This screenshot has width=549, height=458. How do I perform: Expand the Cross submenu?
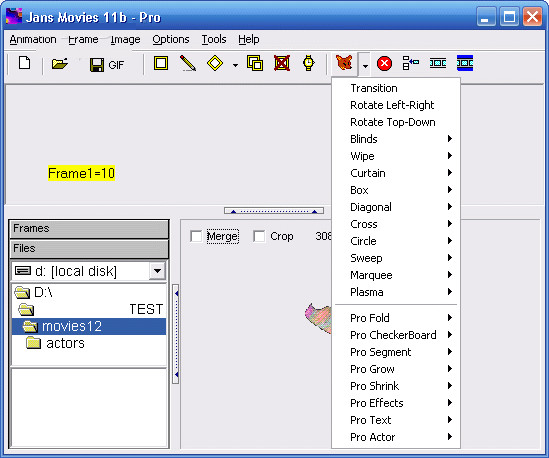tap(396, 224)
